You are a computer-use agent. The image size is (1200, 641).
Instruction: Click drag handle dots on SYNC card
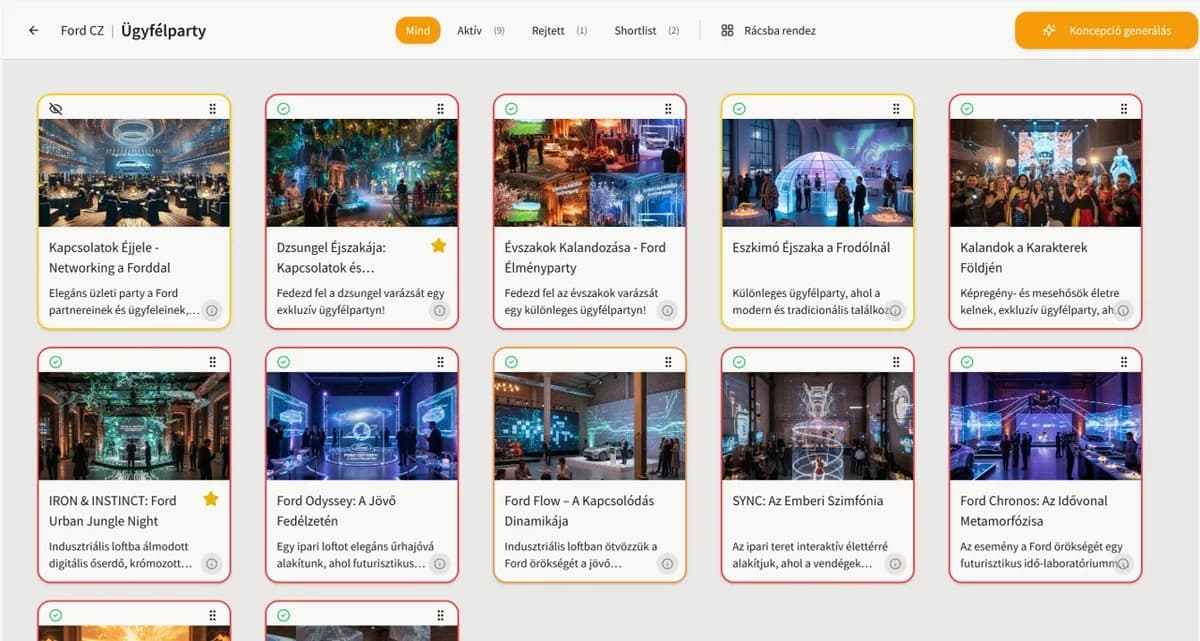[x=897, y=361]
